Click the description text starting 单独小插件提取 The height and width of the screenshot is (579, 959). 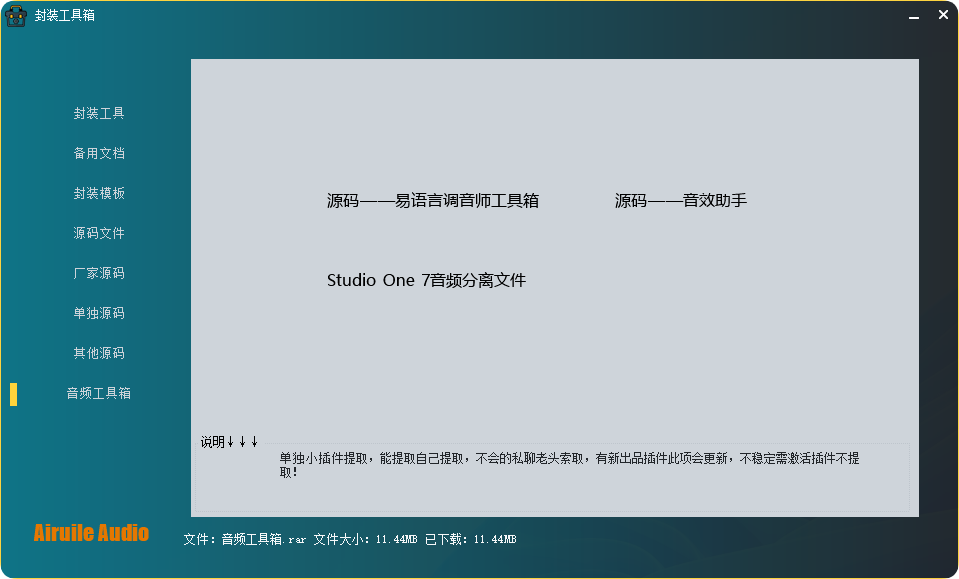coord(569,465)
